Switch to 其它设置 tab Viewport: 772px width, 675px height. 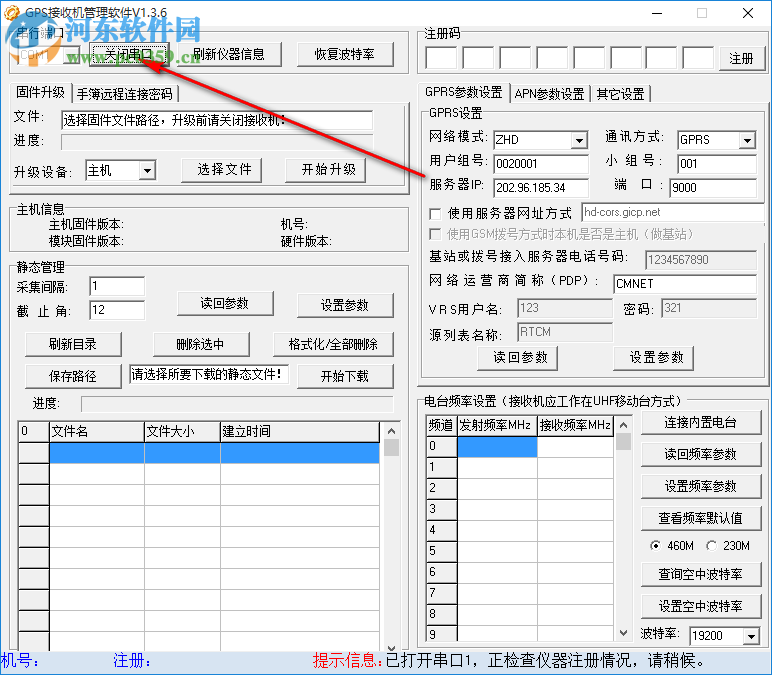[620, 94]
